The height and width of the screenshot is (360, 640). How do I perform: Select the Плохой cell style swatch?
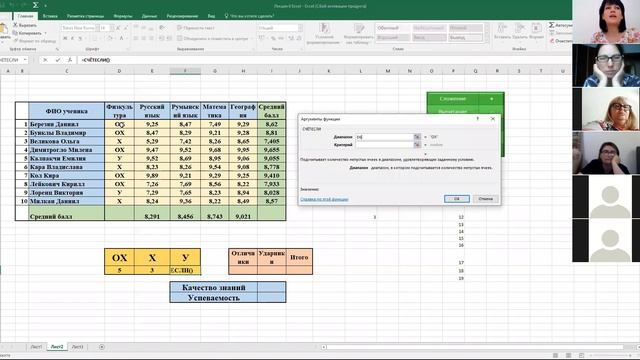466,28
